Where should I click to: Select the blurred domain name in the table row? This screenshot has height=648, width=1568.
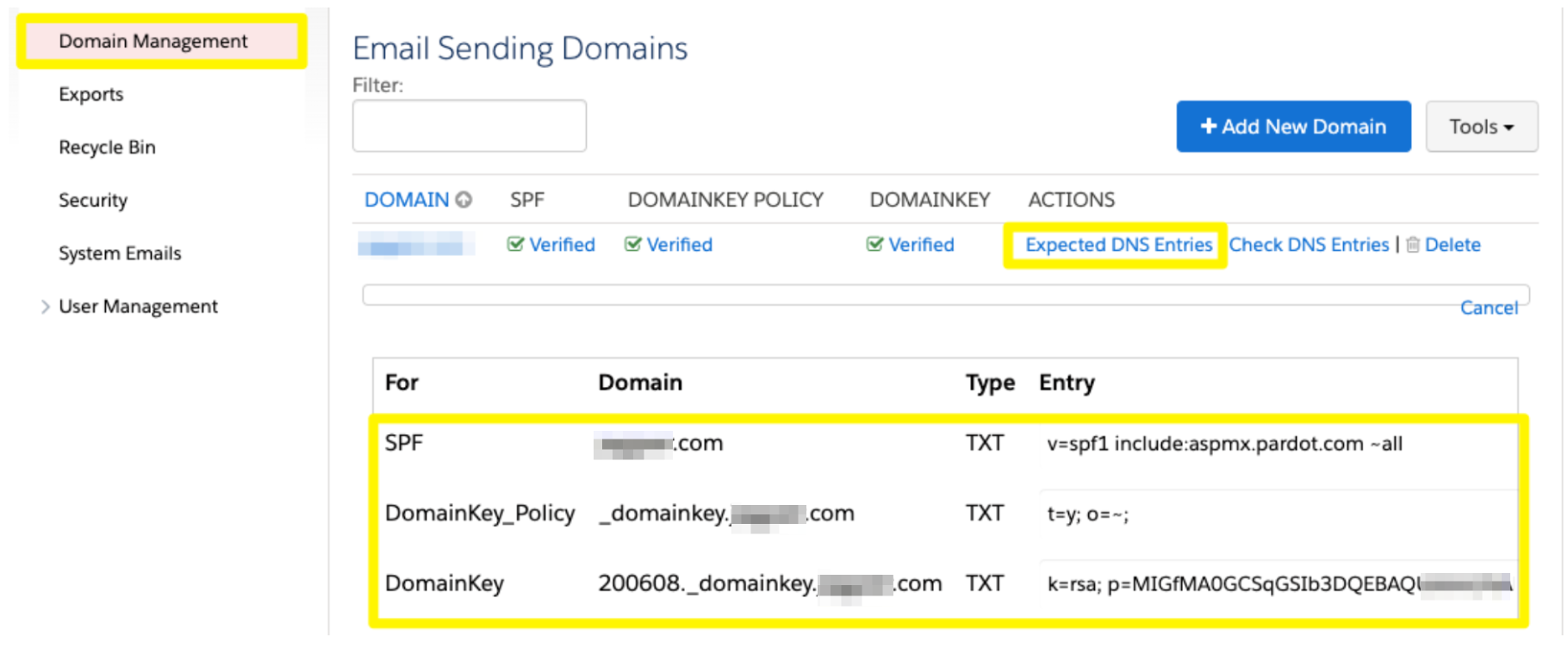[x=416, y=245]
